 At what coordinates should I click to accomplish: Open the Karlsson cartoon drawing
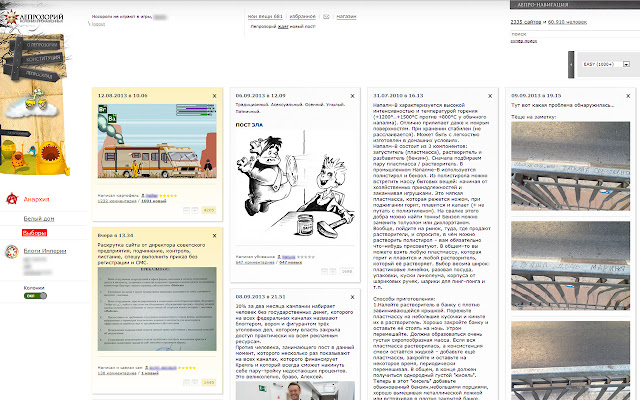(295, 186)
